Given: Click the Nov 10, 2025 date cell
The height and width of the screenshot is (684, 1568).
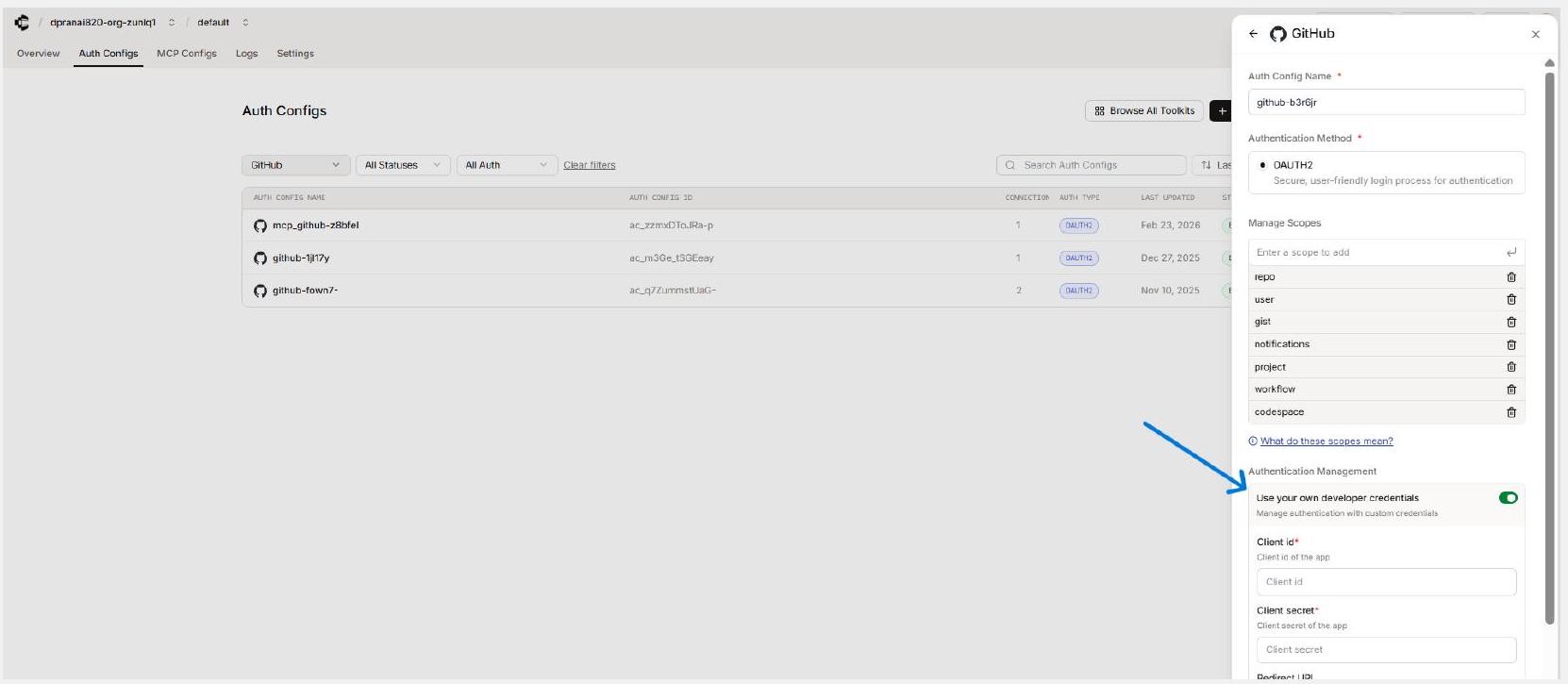Looking at the screenshot, I should 1170,291.
